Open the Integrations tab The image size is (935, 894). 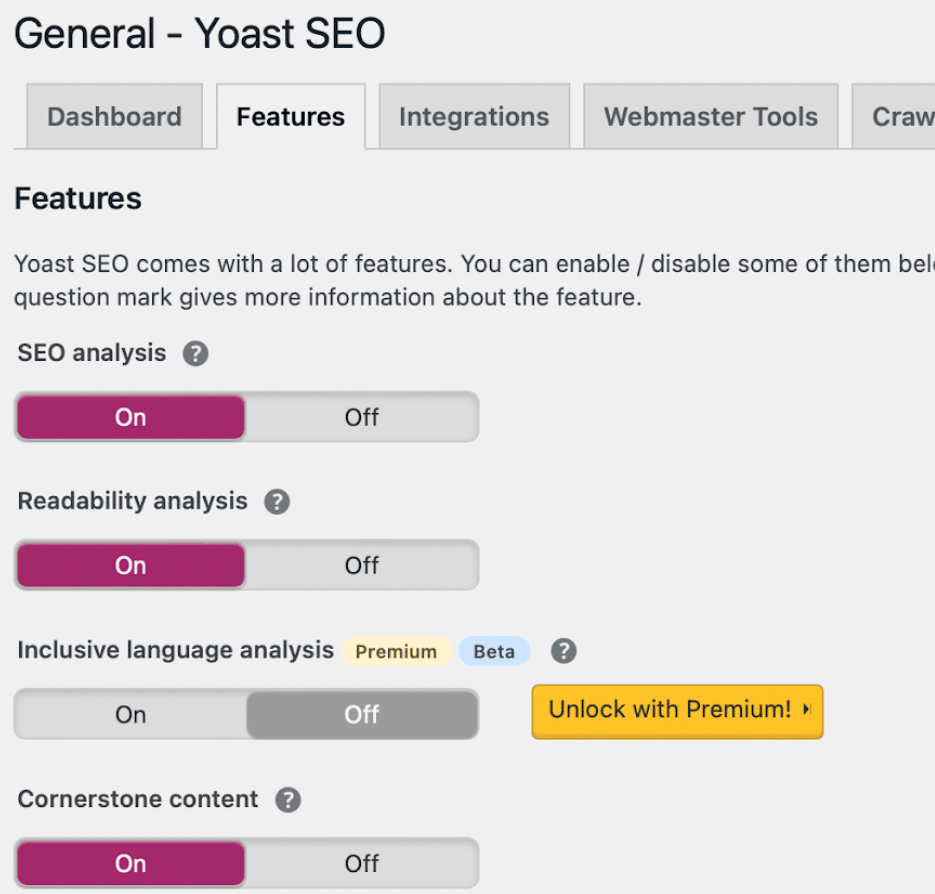474,116
